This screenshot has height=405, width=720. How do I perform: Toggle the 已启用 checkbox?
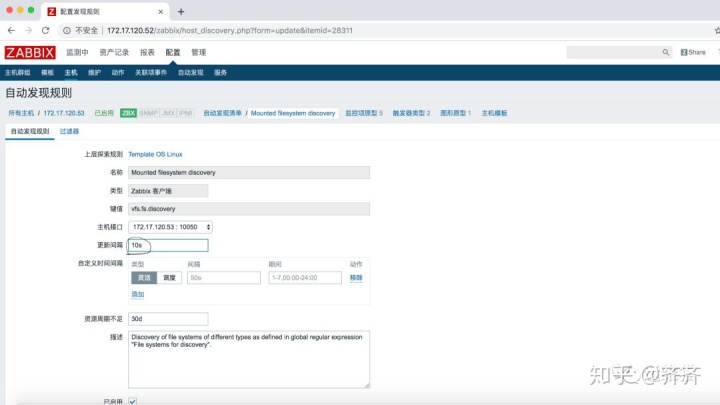(x=132, y=401)
